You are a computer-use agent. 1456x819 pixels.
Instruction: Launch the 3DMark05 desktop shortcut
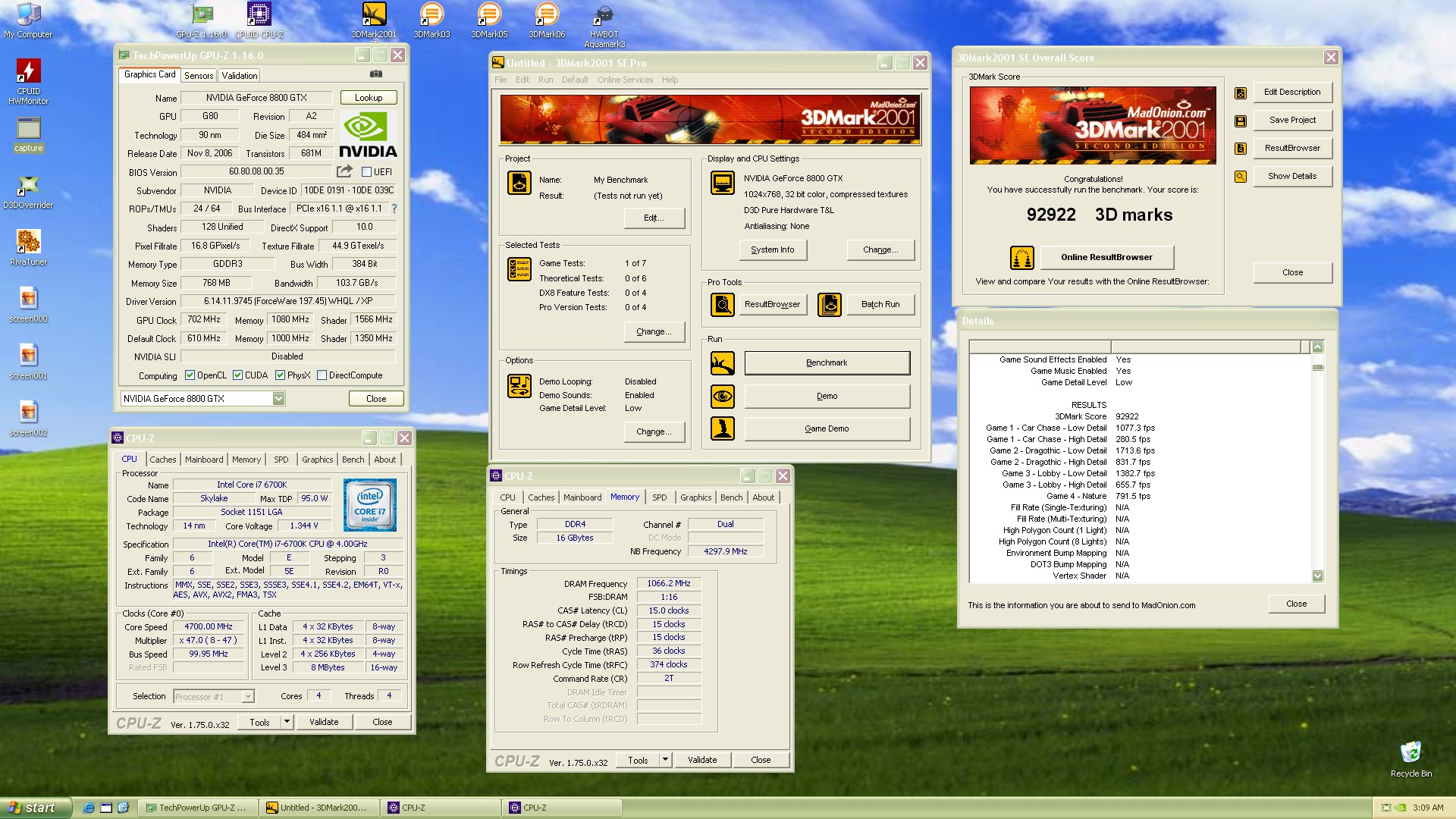point(489,20)
